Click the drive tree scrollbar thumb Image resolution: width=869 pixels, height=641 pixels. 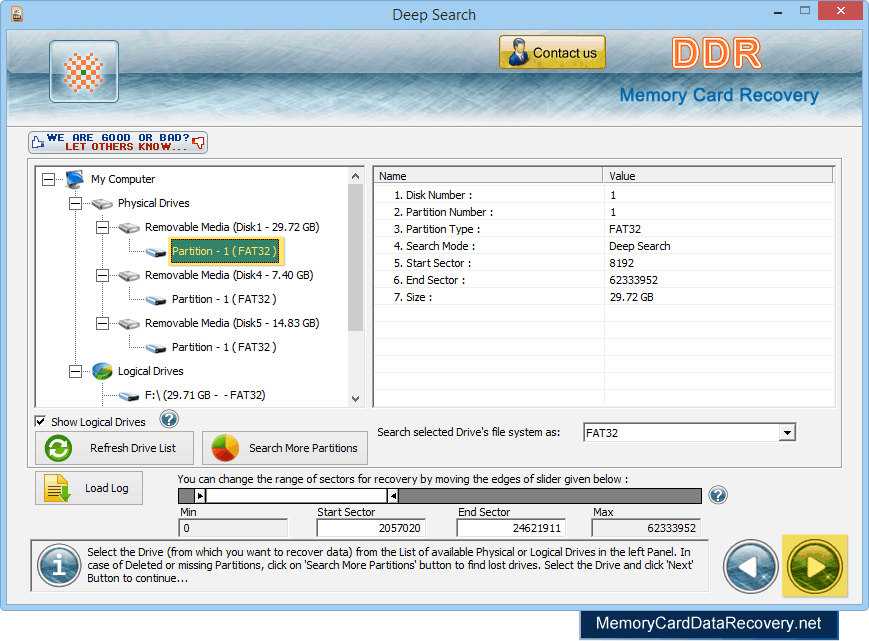[356, 258]
